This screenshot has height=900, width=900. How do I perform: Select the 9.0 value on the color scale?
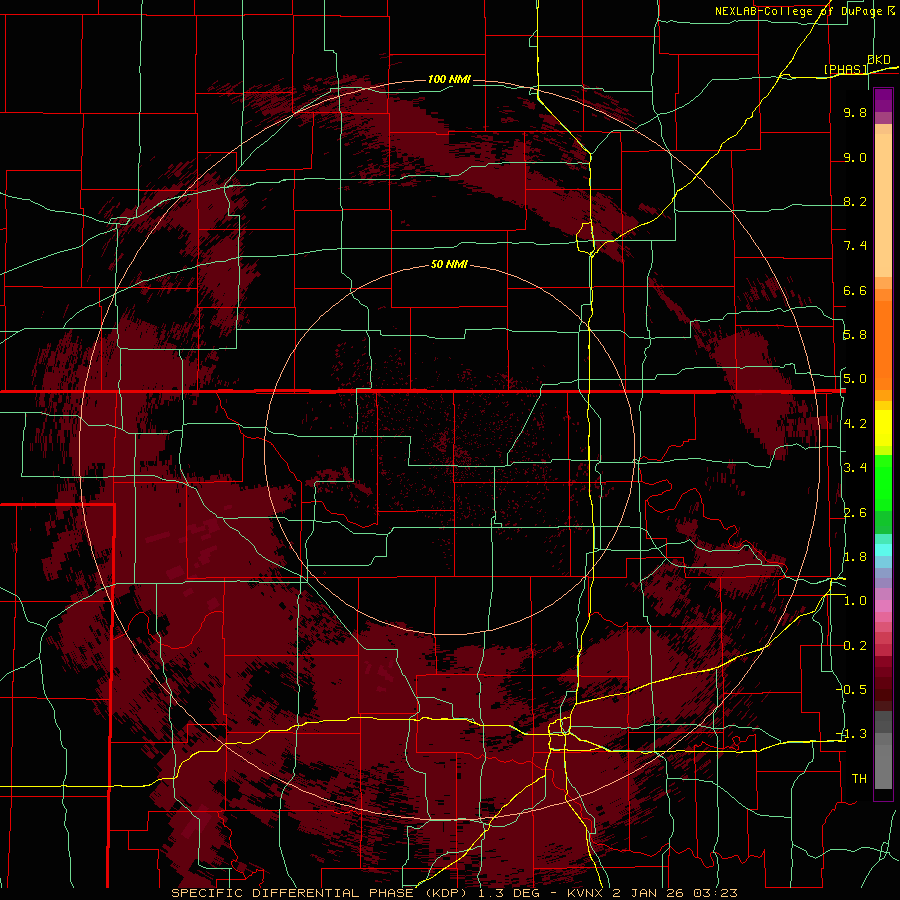(x=855, y=157)
